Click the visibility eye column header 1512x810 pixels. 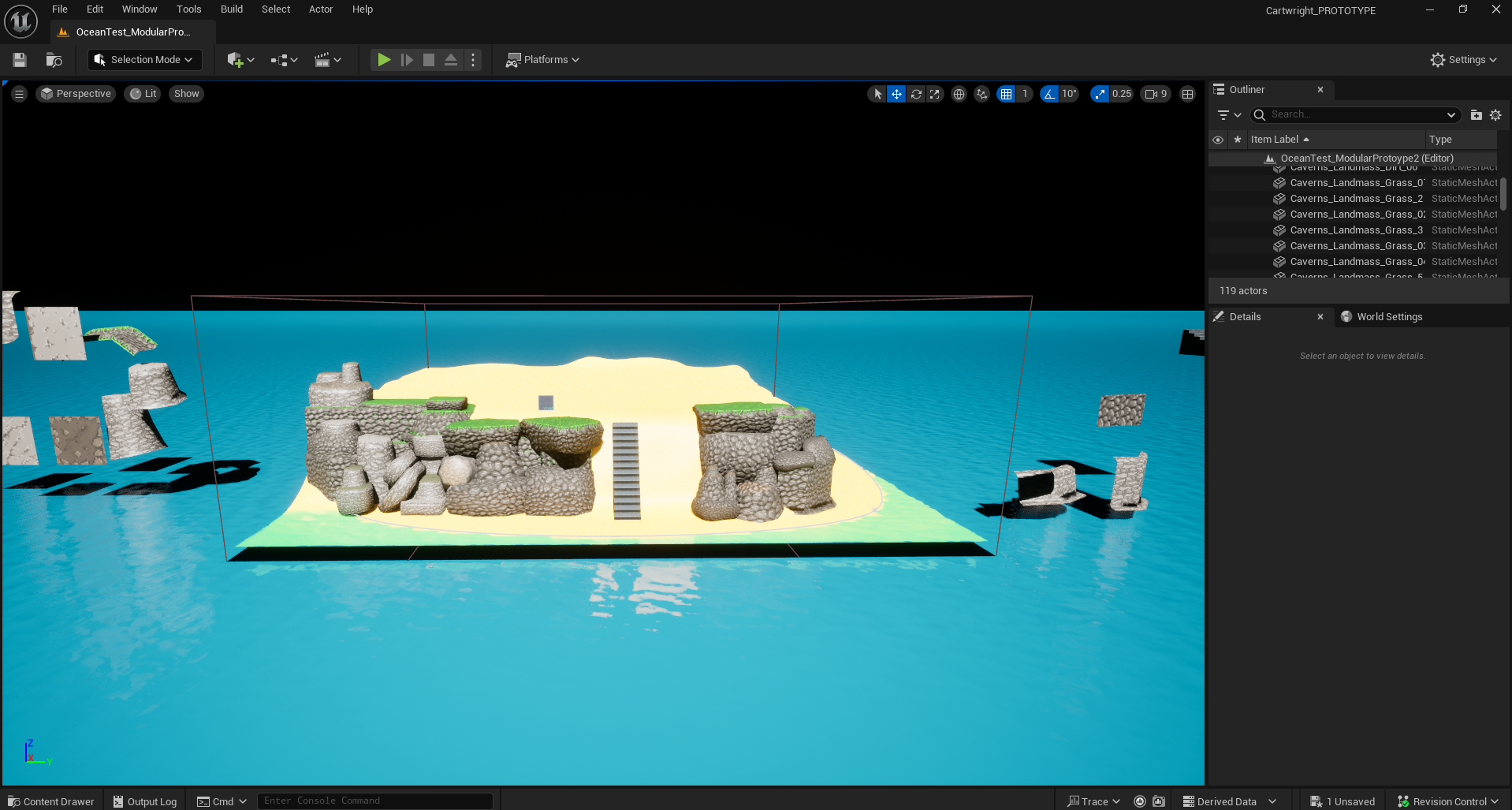[1218, 140]
